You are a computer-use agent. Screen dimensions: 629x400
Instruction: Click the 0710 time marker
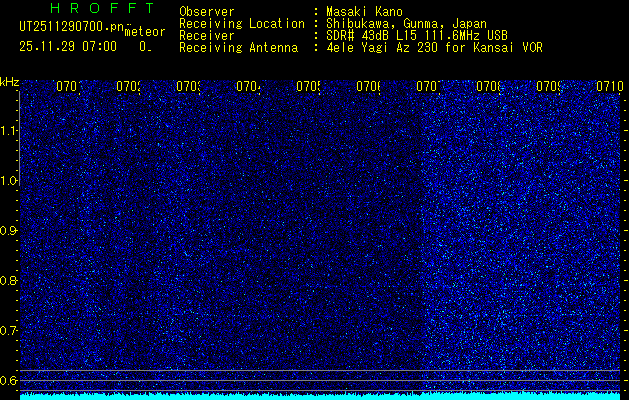[x=609, y=86]
